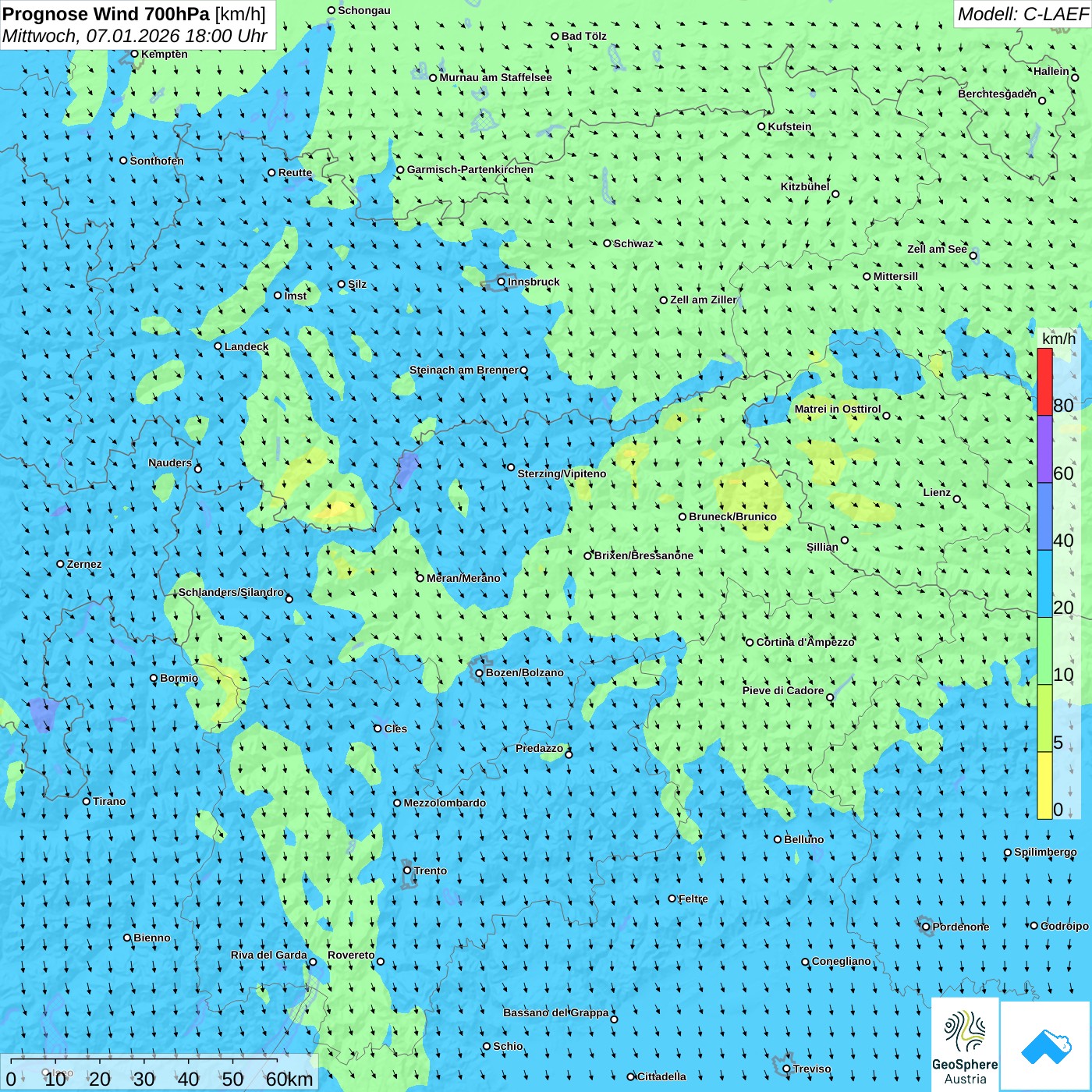Click the Tirano city label
Viewport: 1092px width, 1092px height.
(109, 801)
